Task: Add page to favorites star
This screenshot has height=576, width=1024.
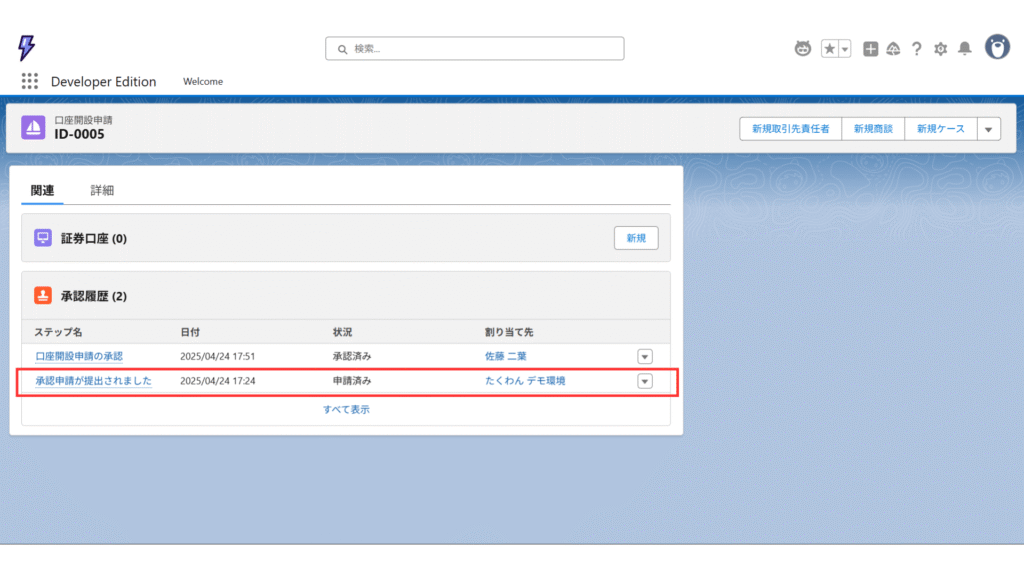Action: click(x=829, y=48)
